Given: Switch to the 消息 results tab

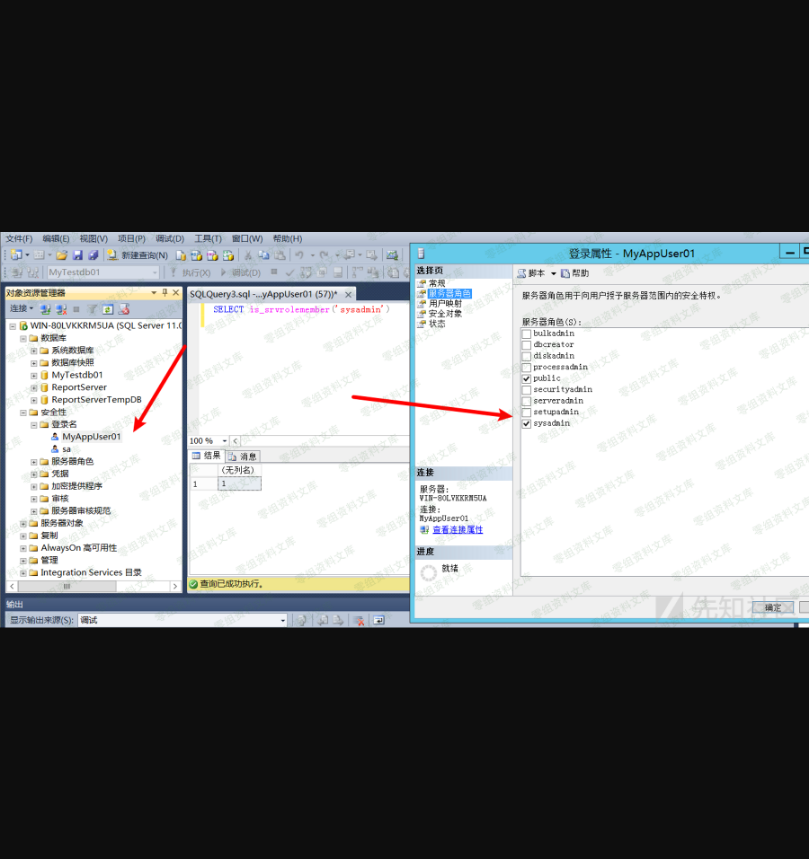Looking at the screenshot, I should [x=243, y=456].
